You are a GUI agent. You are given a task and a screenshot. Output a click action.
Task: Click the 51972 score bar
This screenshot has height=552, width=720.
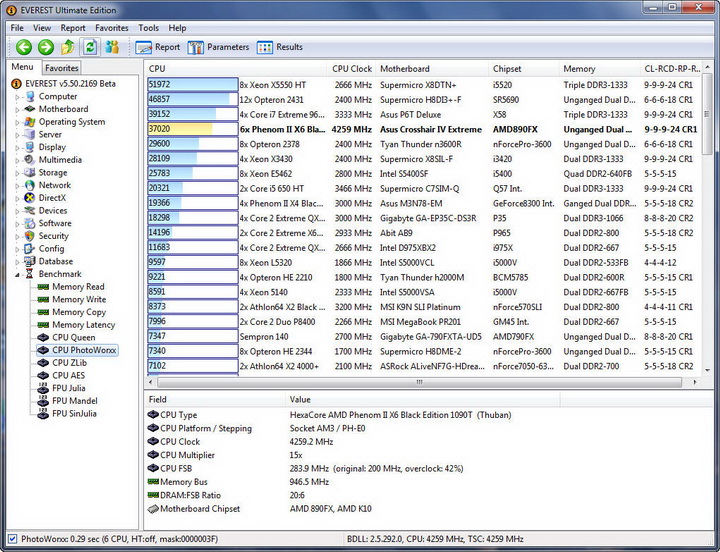click(x=192, y=84)
